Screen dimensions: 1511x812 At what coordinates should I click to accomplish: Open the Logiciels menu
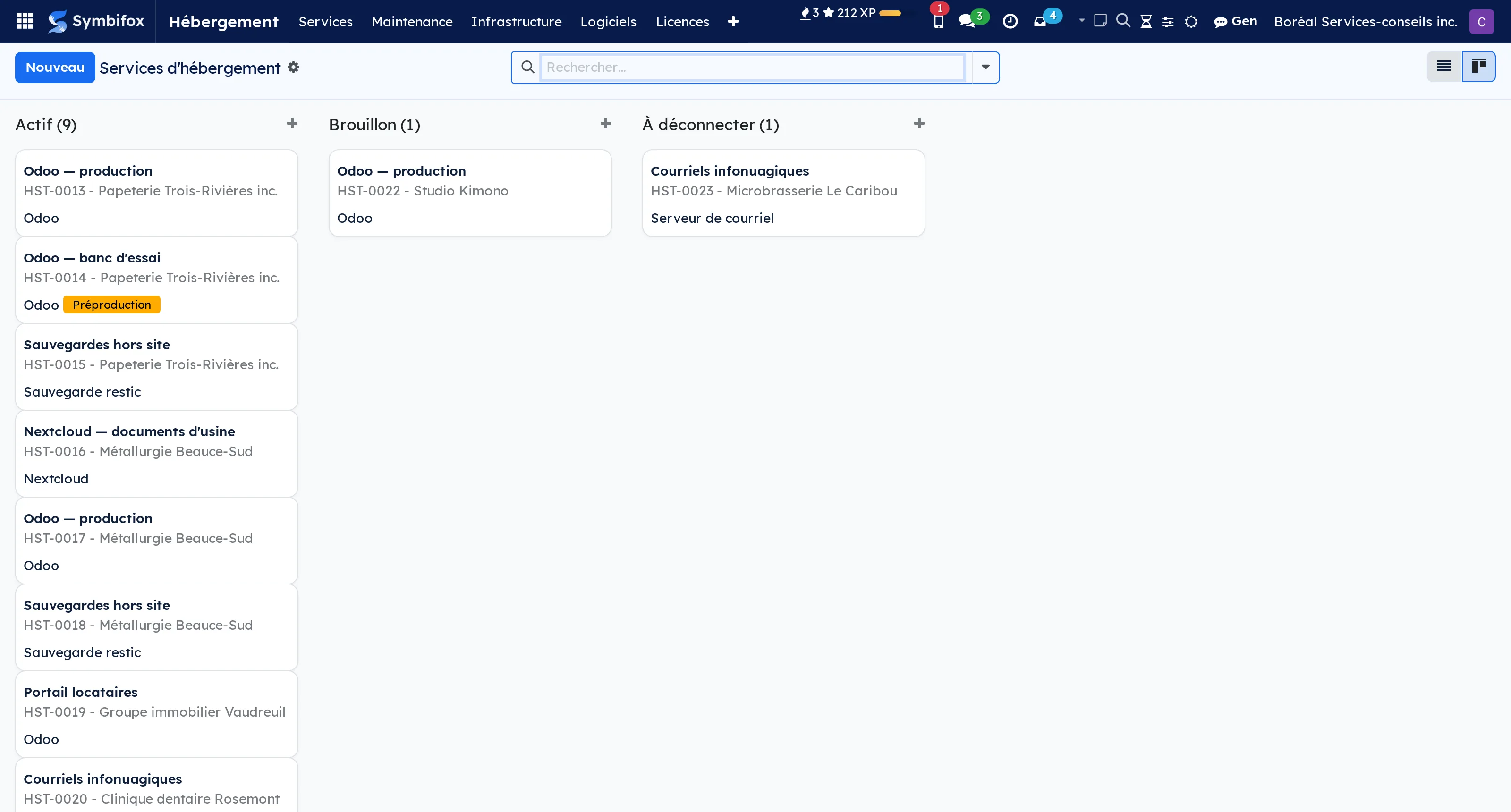[x=608, y=22]
